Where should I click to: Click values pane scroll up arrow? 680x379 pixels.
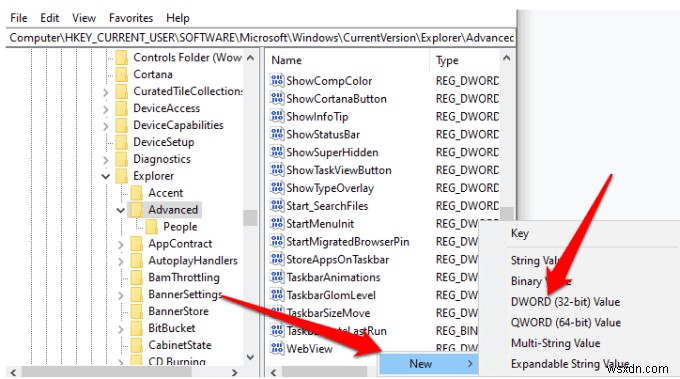coord(507,58)
